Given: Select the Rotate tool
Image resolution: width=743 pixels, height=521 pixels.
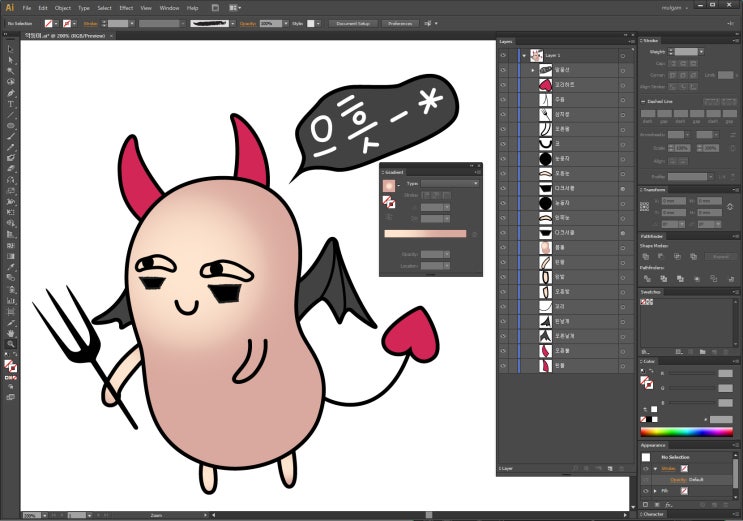Looking at the screenshot, I should click(x=10, y=180).
